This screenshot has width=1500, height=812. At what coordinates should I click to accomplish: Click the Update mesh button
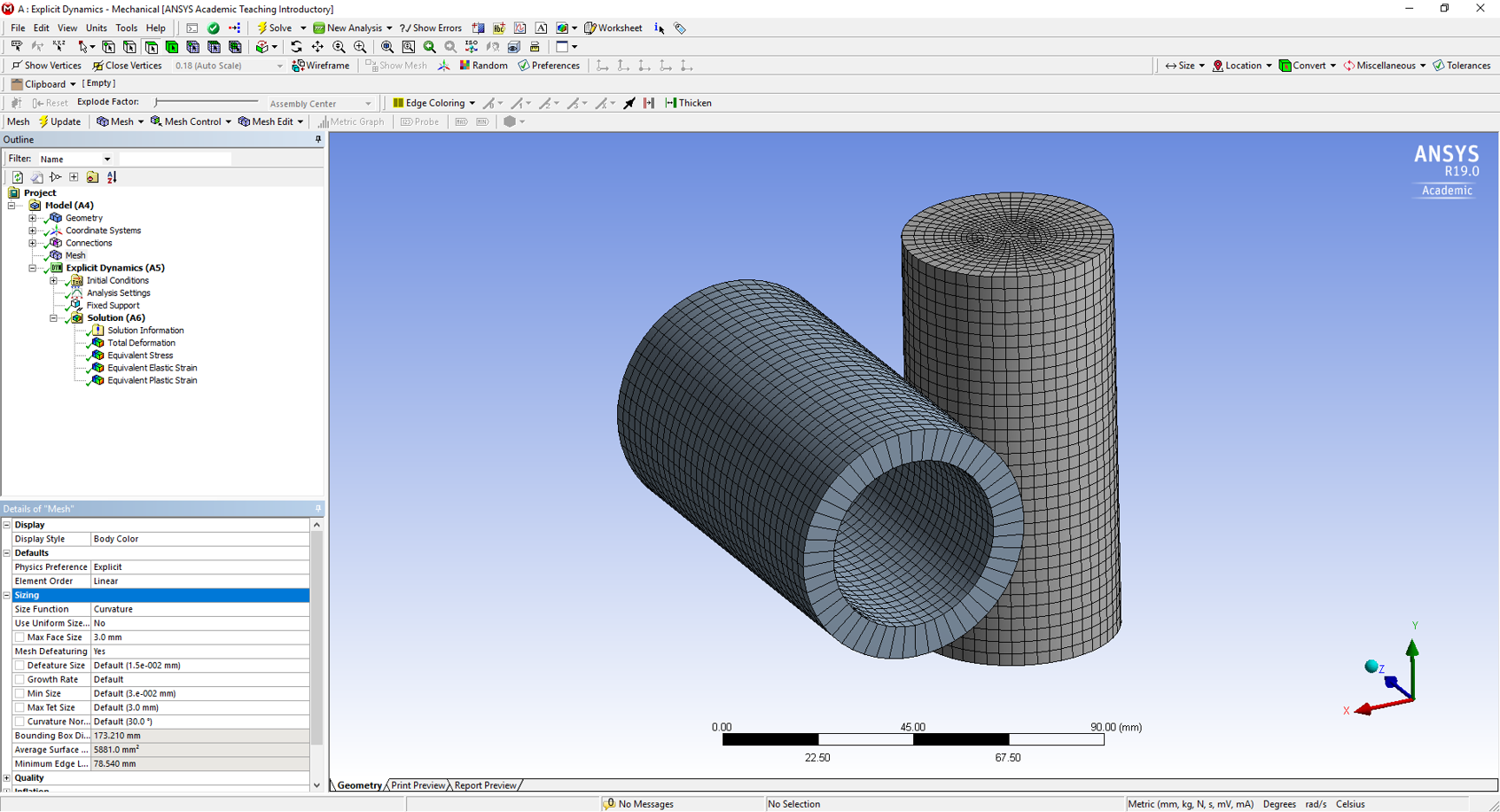point(59,121)
